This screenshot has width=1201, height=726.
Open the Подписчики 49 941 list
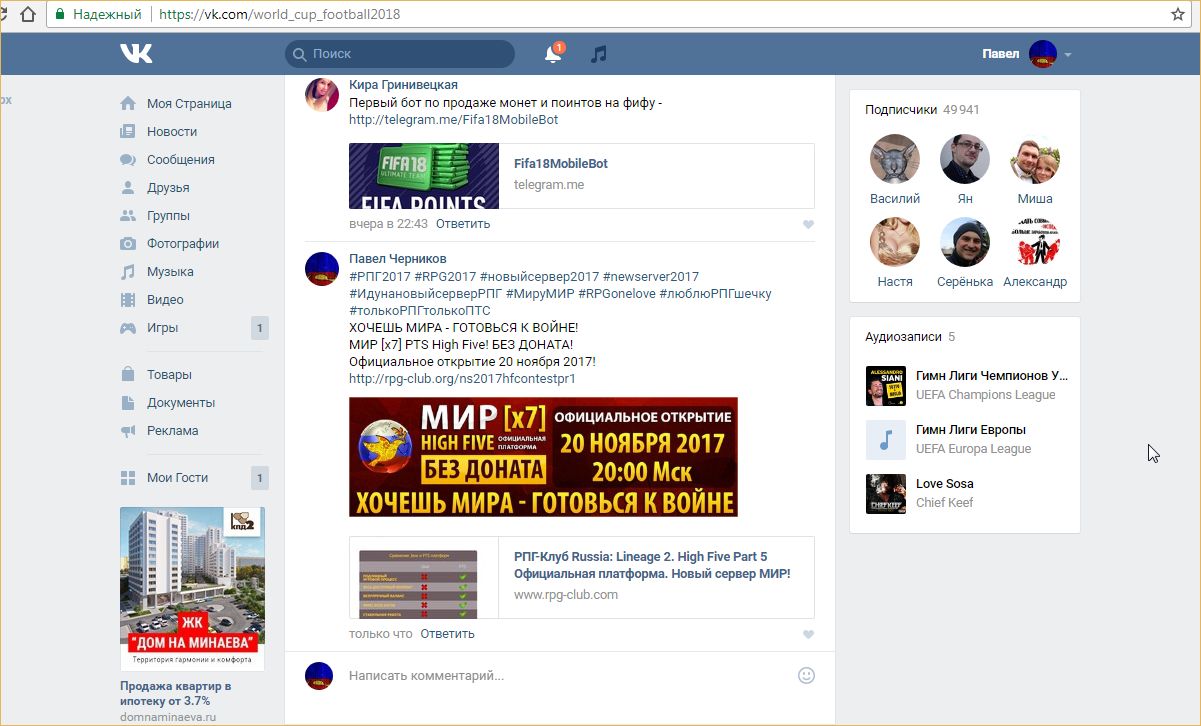click(922, 110)
